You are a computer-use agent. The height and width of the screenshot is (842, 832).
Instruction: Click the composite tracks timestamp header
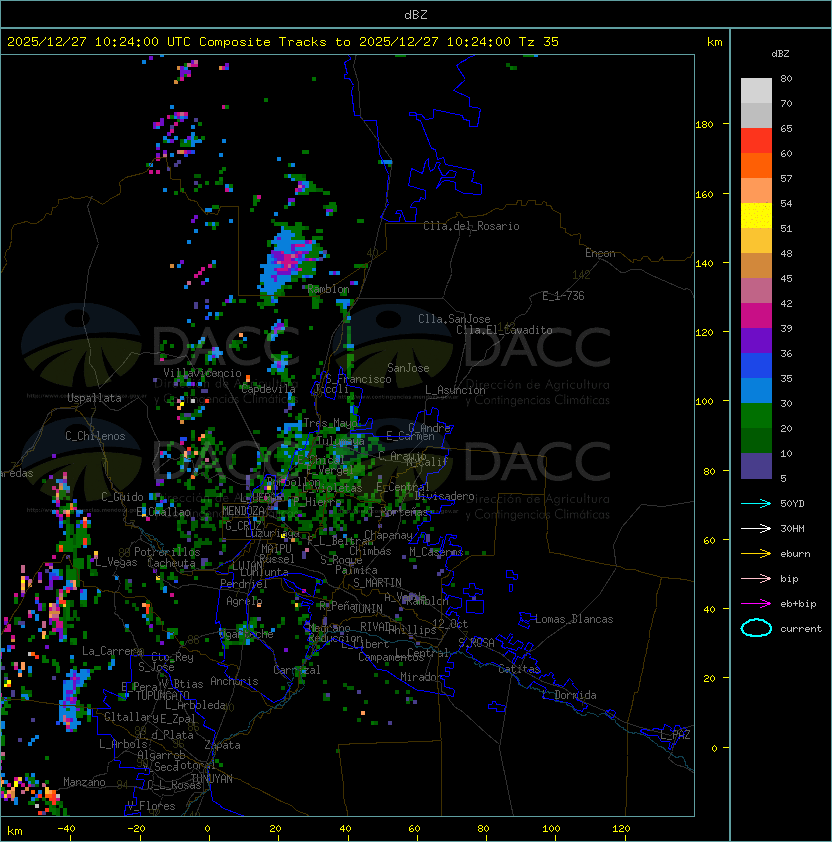click(x=283, y=42)
